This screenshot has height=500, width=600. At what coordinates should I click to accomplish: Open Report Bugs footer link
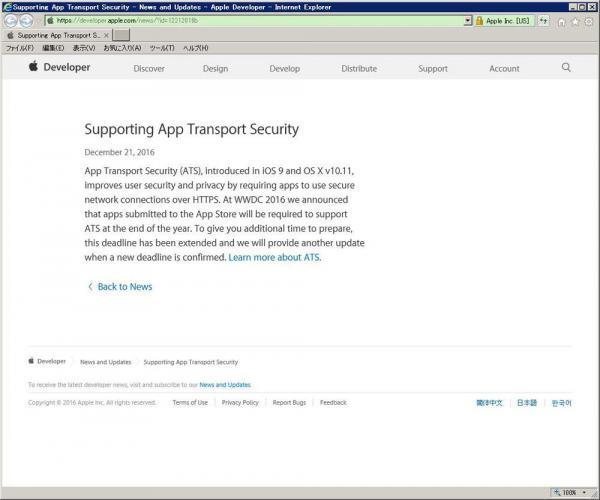(289, 402)
